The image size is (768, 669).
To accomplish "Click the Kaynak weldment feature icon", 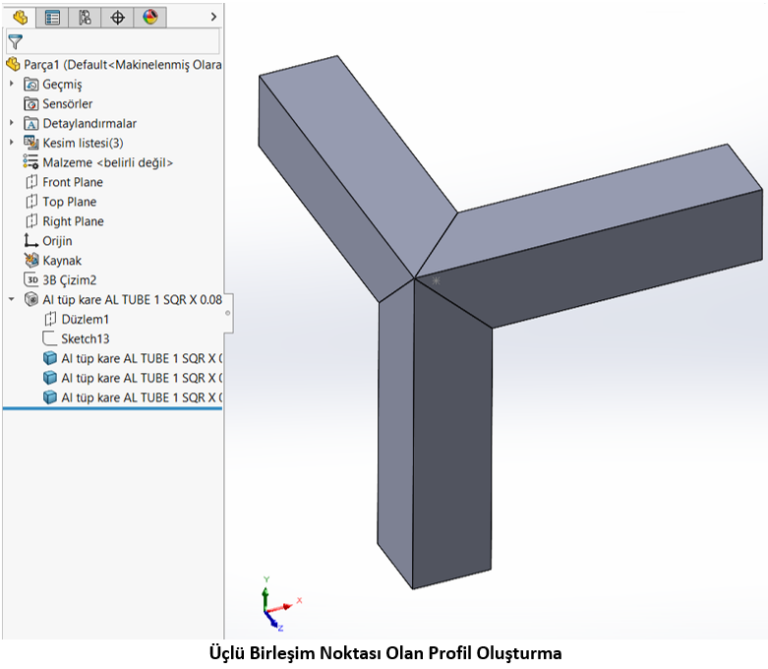I will click(31, 260).
